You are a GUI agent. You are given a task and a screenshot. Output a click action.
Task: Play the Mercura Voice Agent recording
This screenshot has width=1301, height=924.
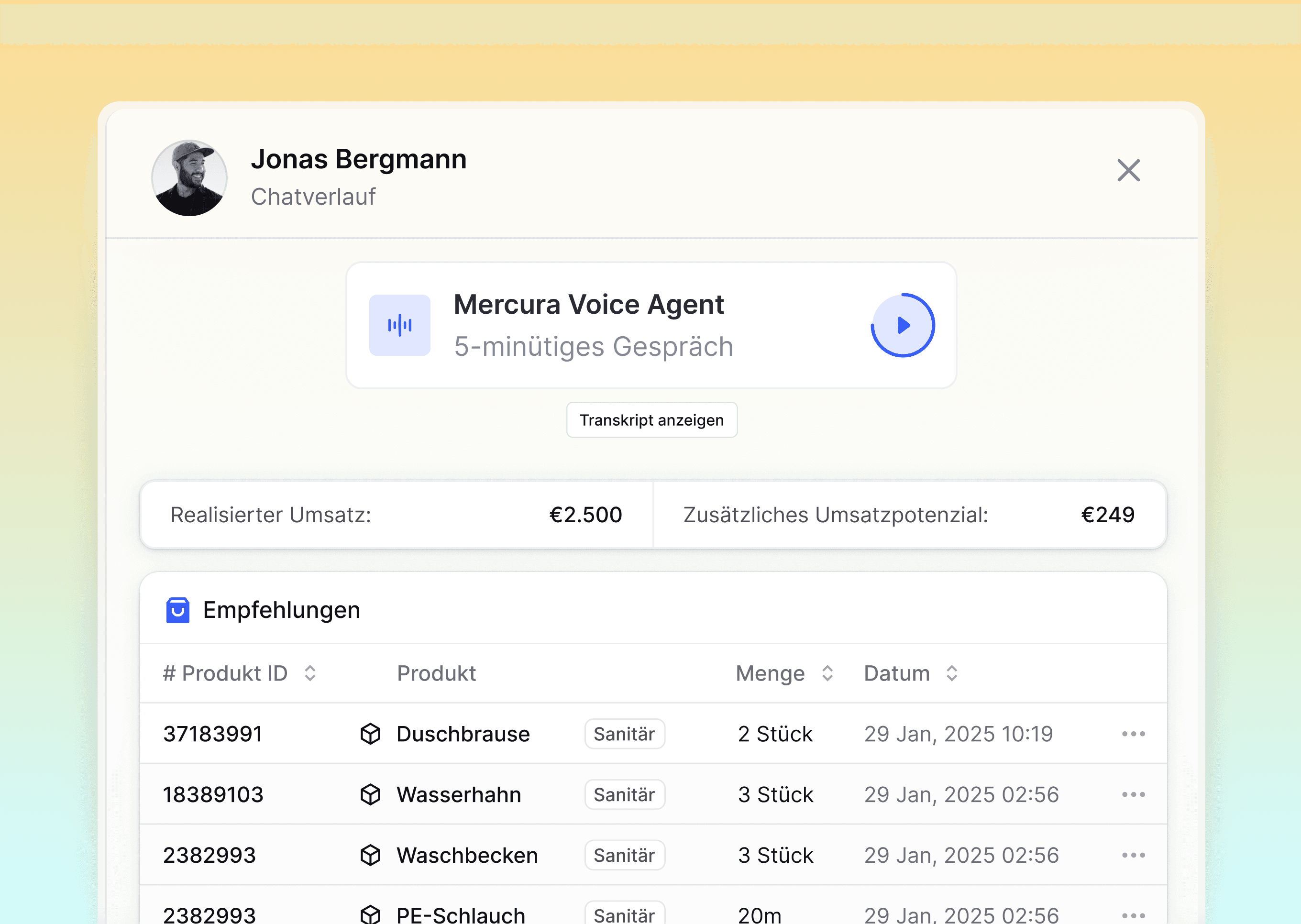pos(903,325)
